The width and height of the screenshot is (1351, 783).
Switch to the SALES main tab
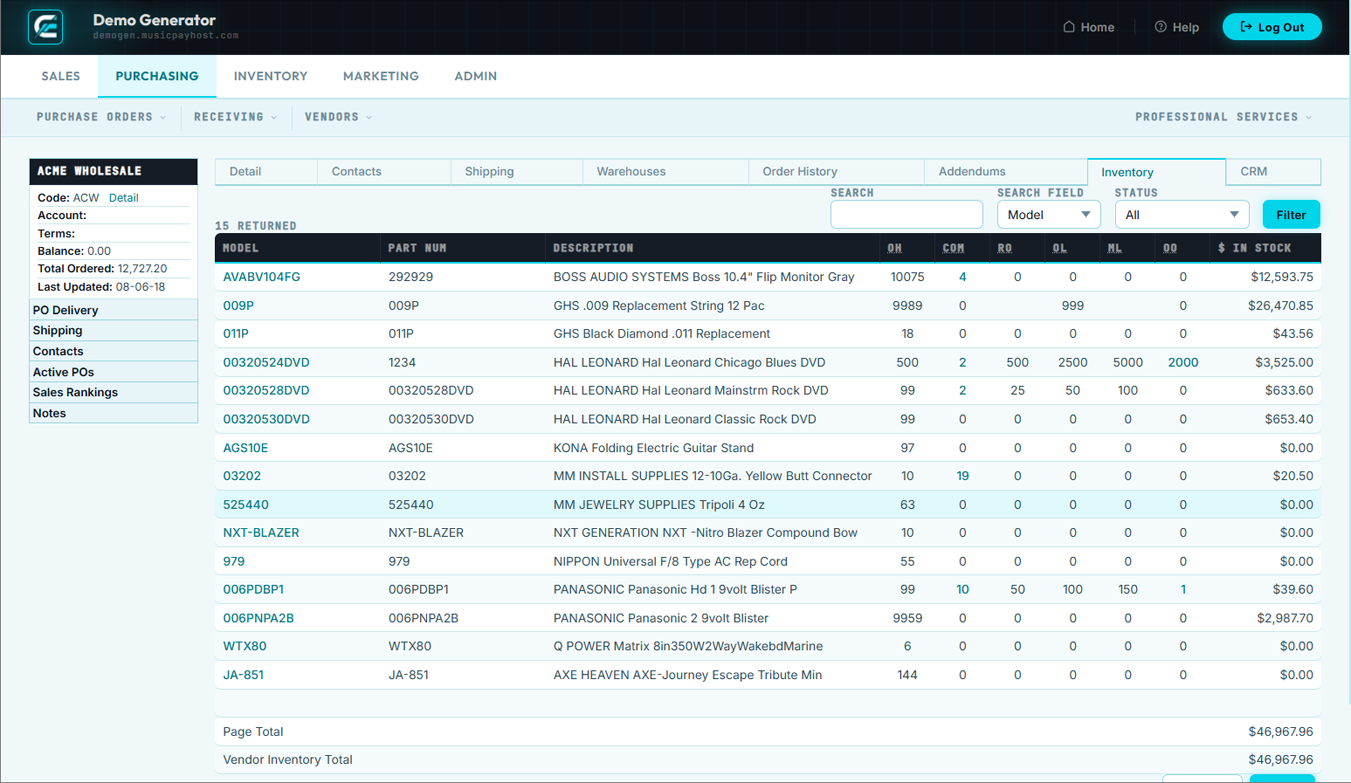[61, 76]
